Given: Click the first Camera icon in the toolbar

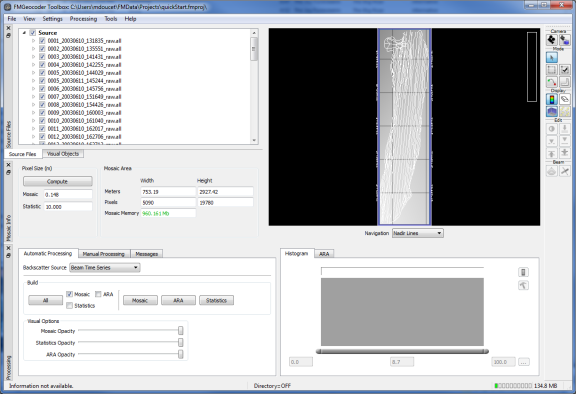Looking at the screenshot, I should [x=551, y=40].
